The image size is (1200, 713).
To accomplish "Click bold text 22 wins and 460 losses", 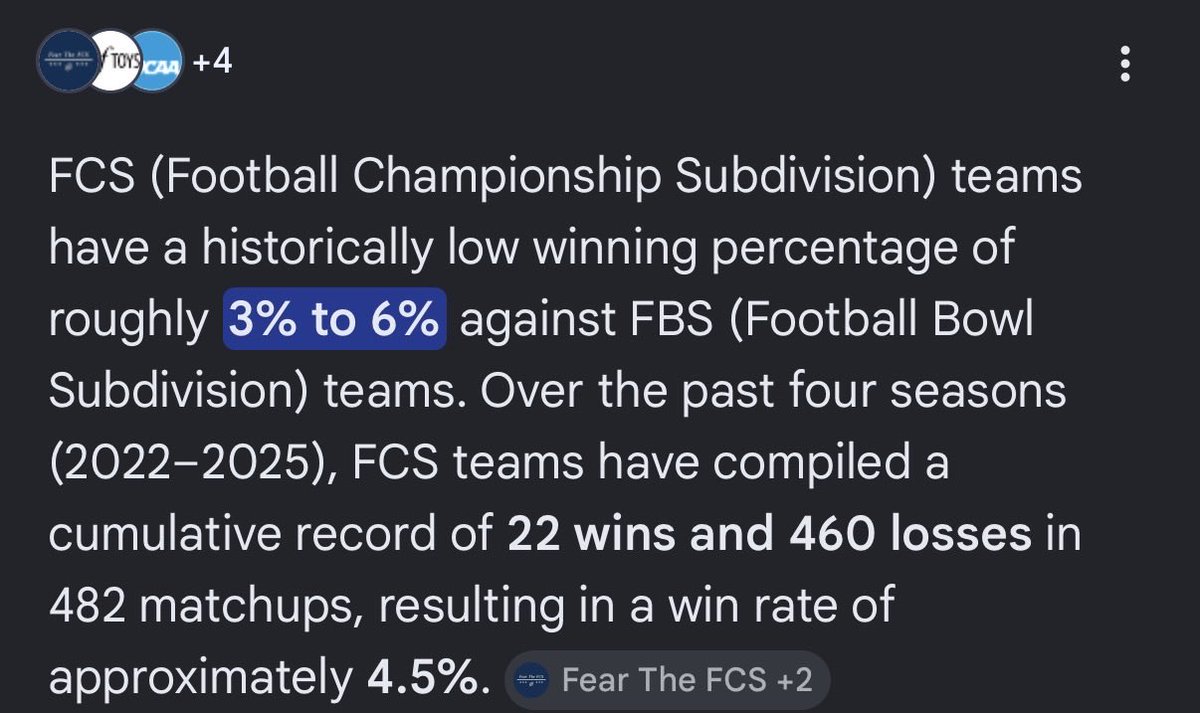I will [770, 537].
